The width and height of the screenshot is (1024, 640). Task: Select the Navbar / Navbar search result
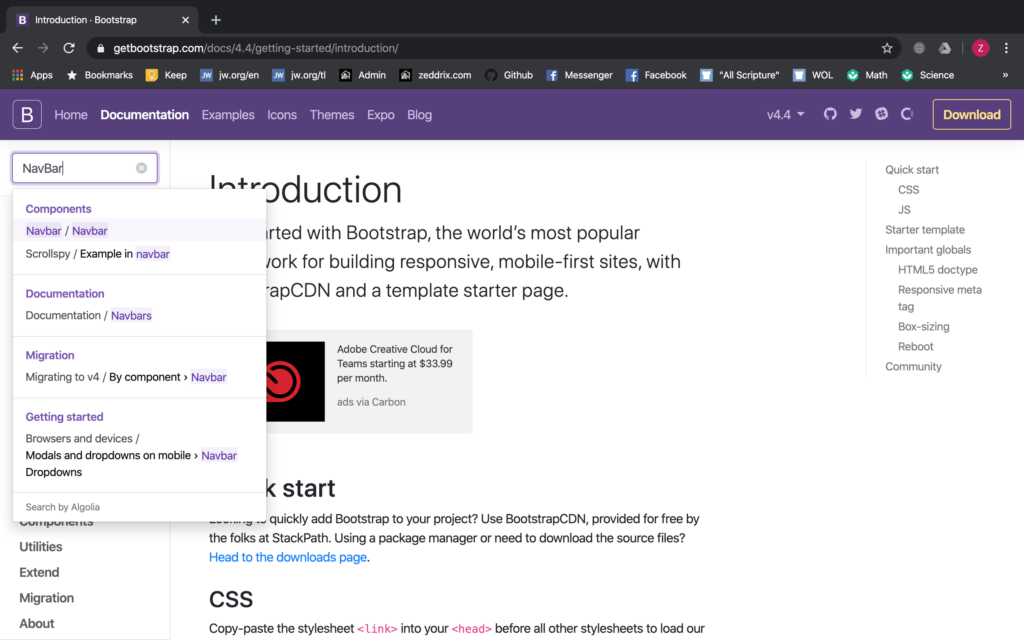click(139, 231)
